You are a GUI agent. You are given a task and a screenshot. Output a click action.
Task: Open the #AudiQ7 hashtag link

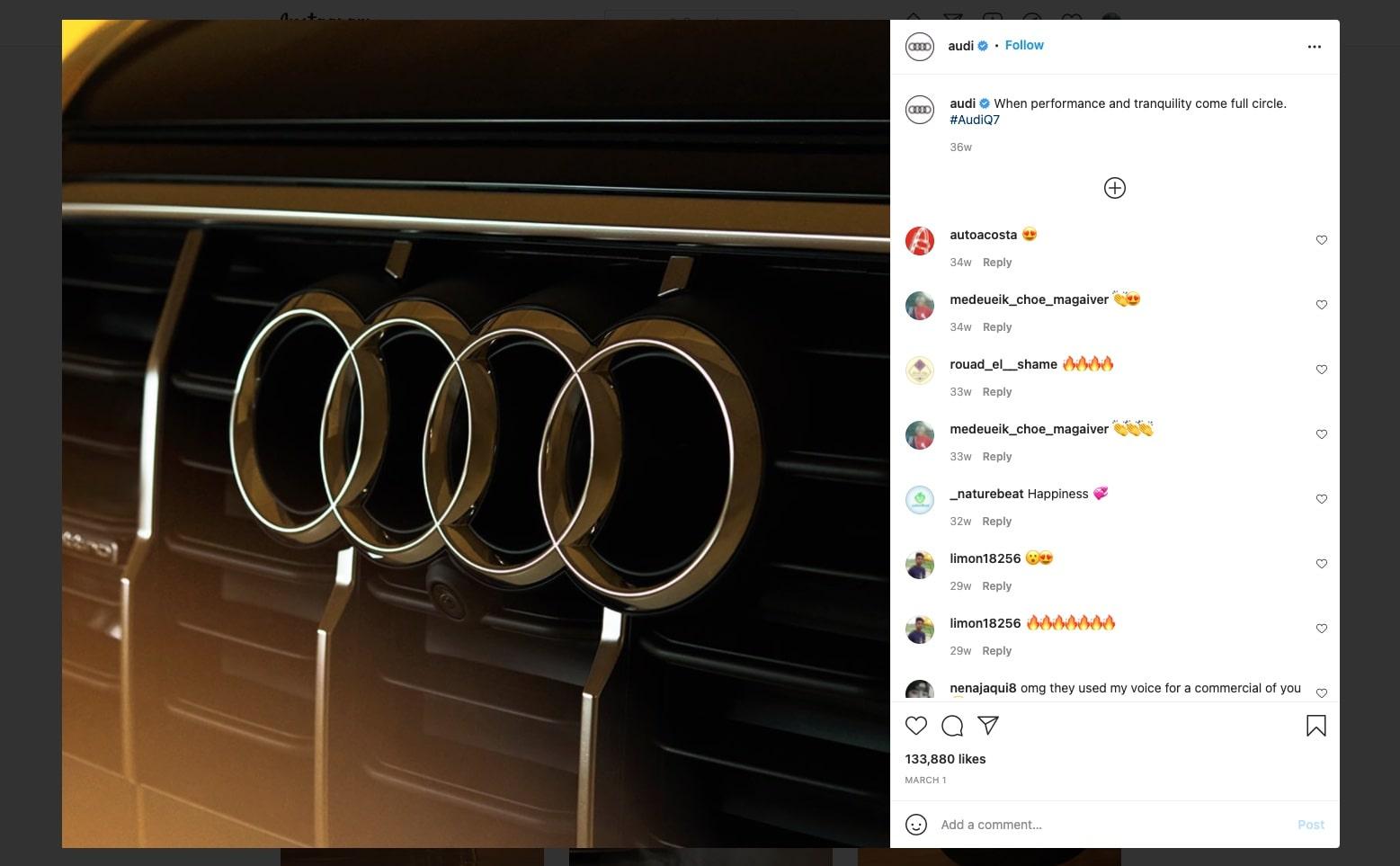(x=975, y=120)
